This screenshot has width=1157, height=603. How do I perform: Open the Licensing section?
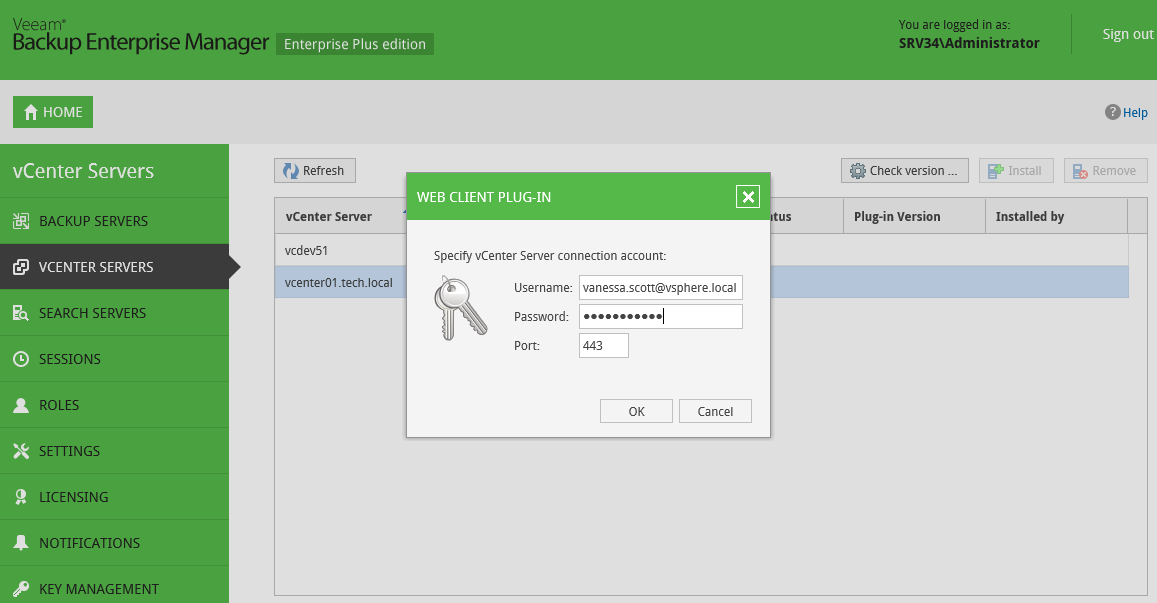[114, 497]
